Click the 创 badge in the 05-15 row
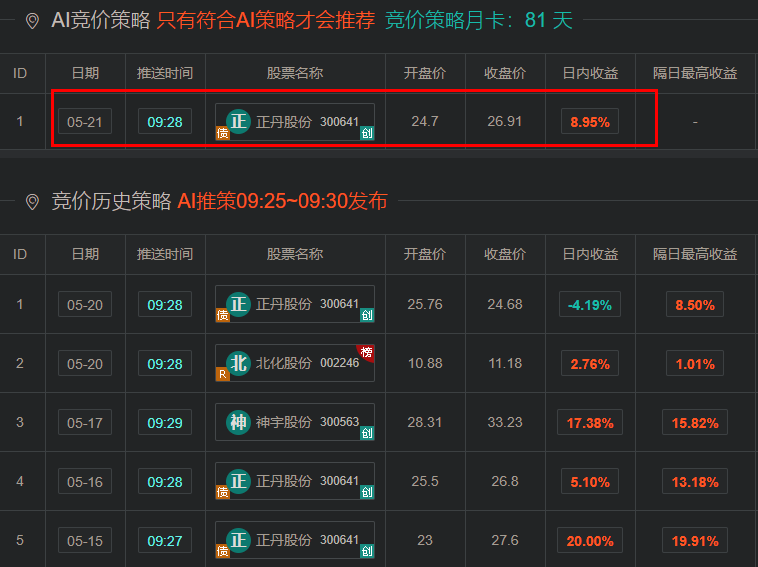Viewport: 758px width, 567px height. pos(367,551)
